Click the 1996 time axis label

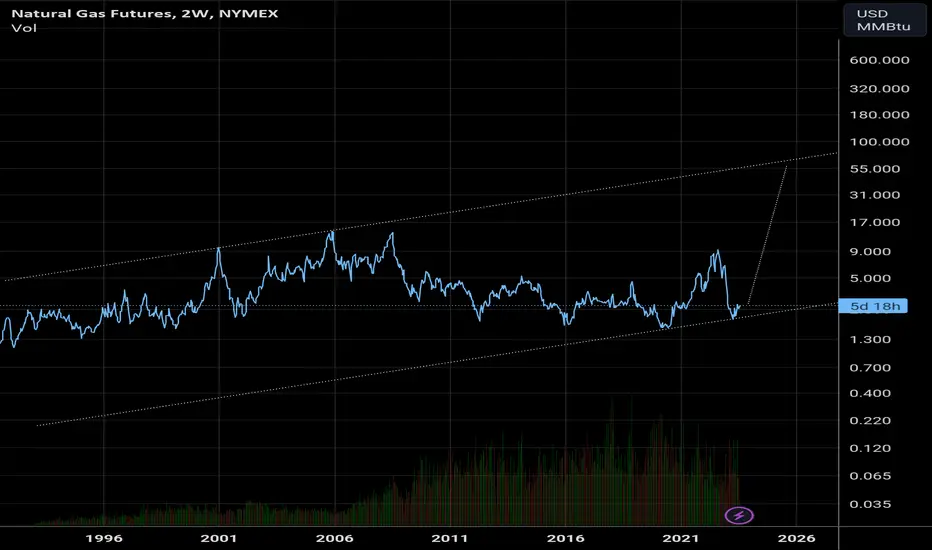point(104,538)
